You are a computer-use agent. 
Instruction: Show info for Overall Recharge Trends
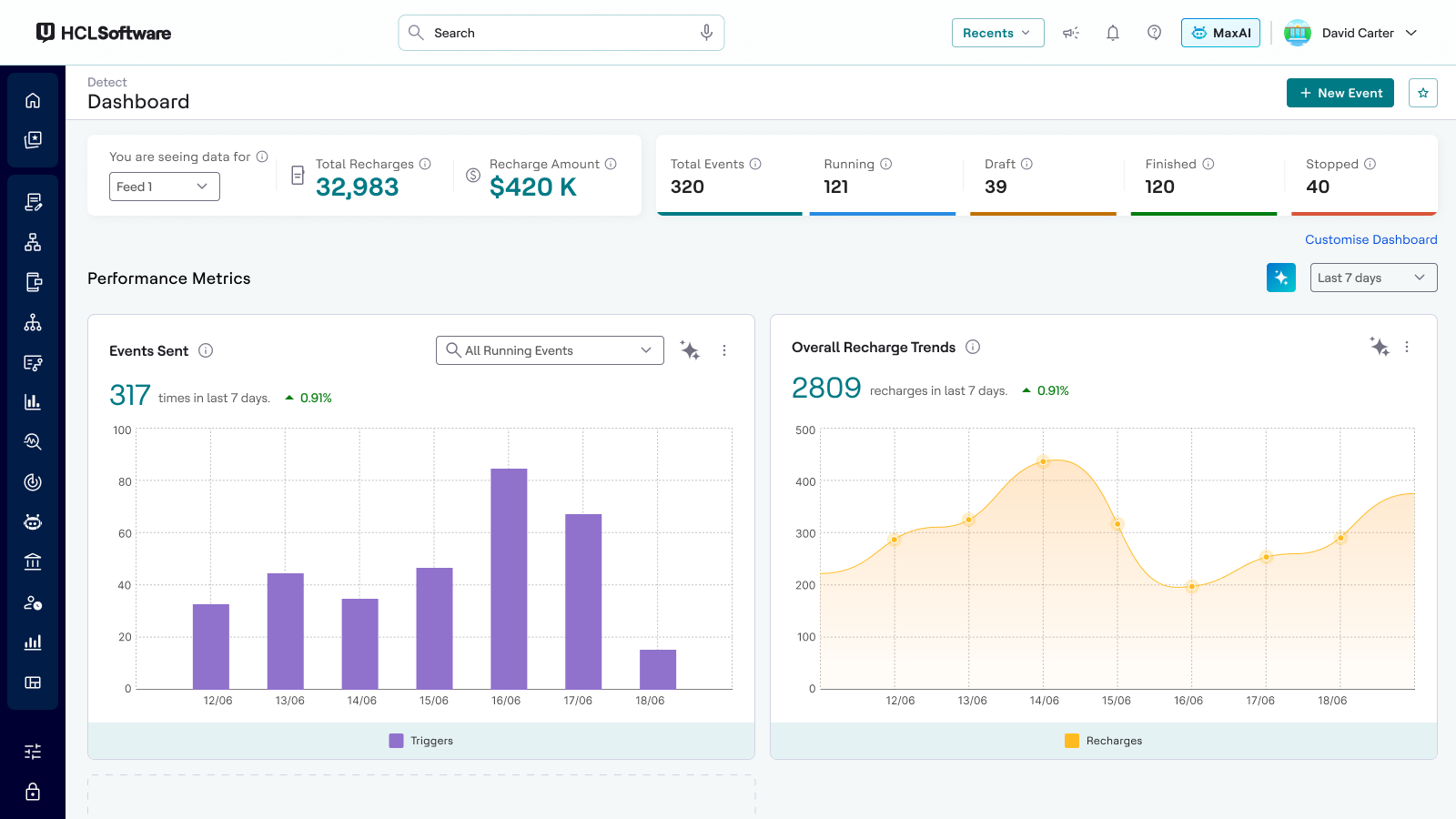[973, 347]
